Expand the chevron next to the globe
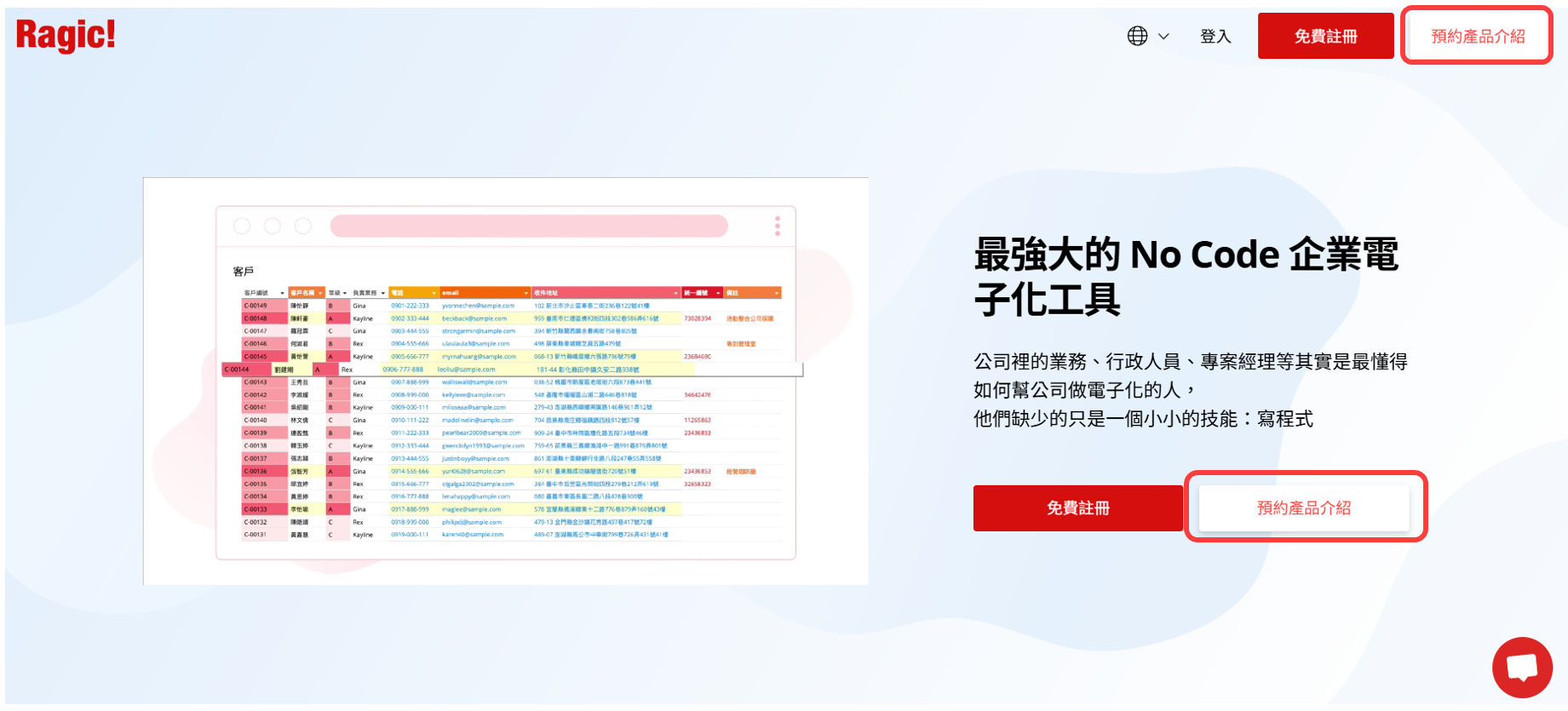 pos(1163,37)
